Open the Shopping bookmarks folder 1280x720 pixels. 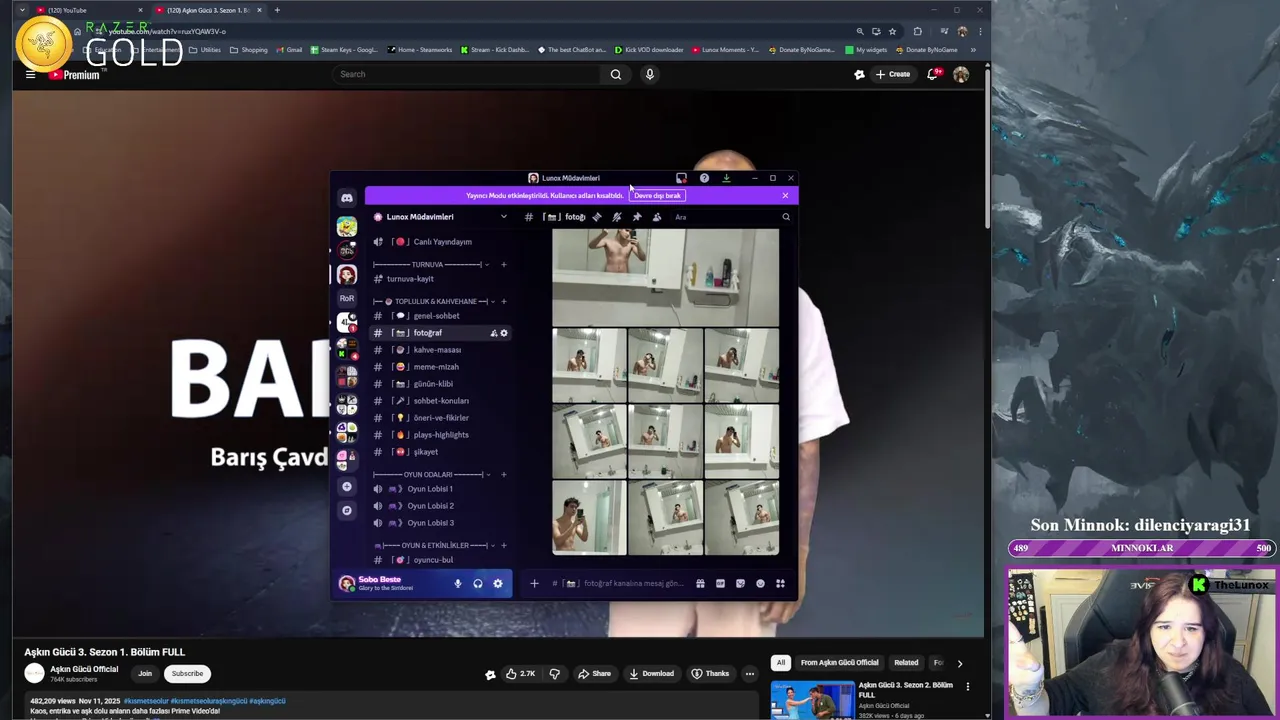[249, 50]
